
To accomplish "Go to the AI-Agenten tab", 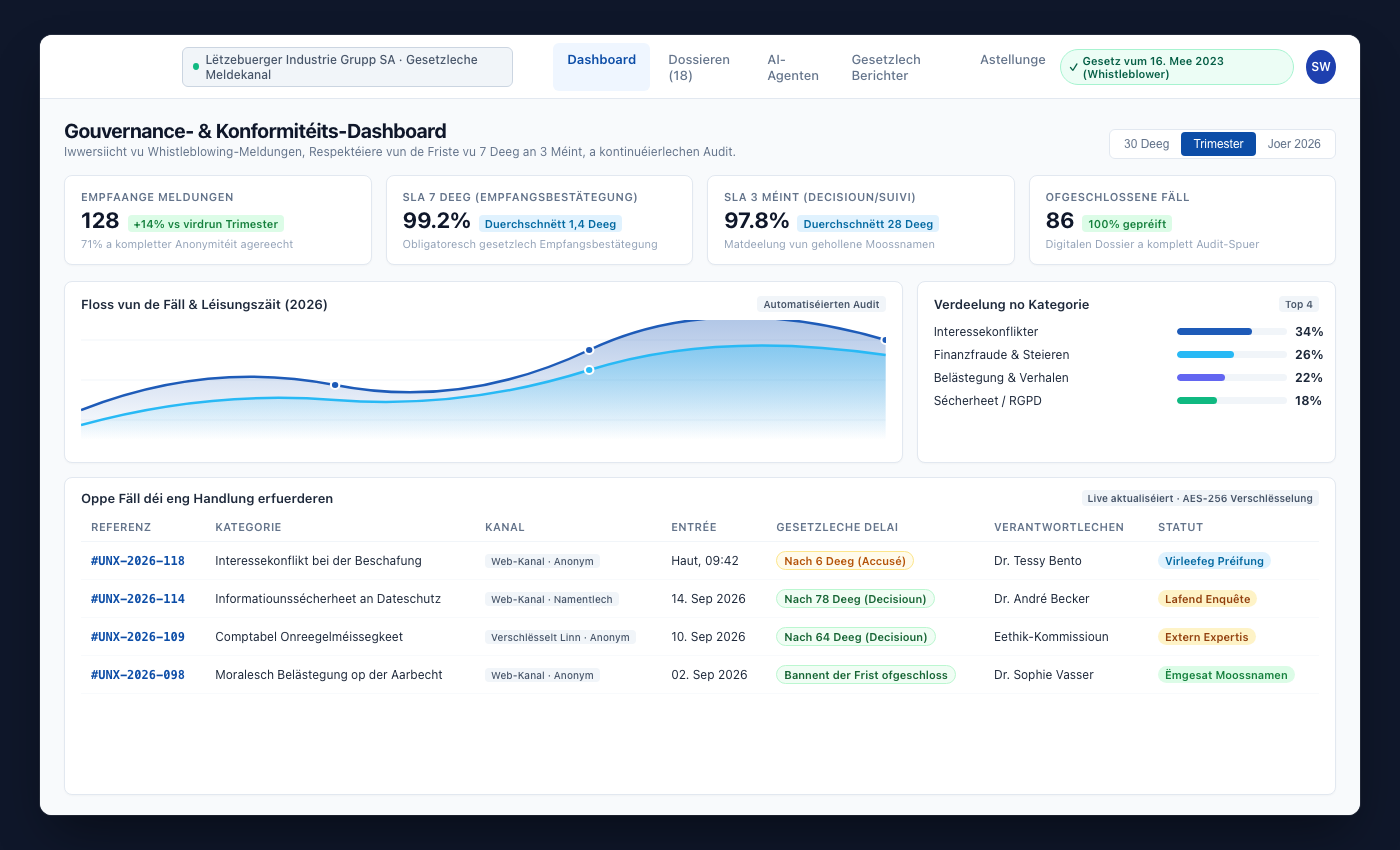I will pyautogui.click(x=793, y=67).
